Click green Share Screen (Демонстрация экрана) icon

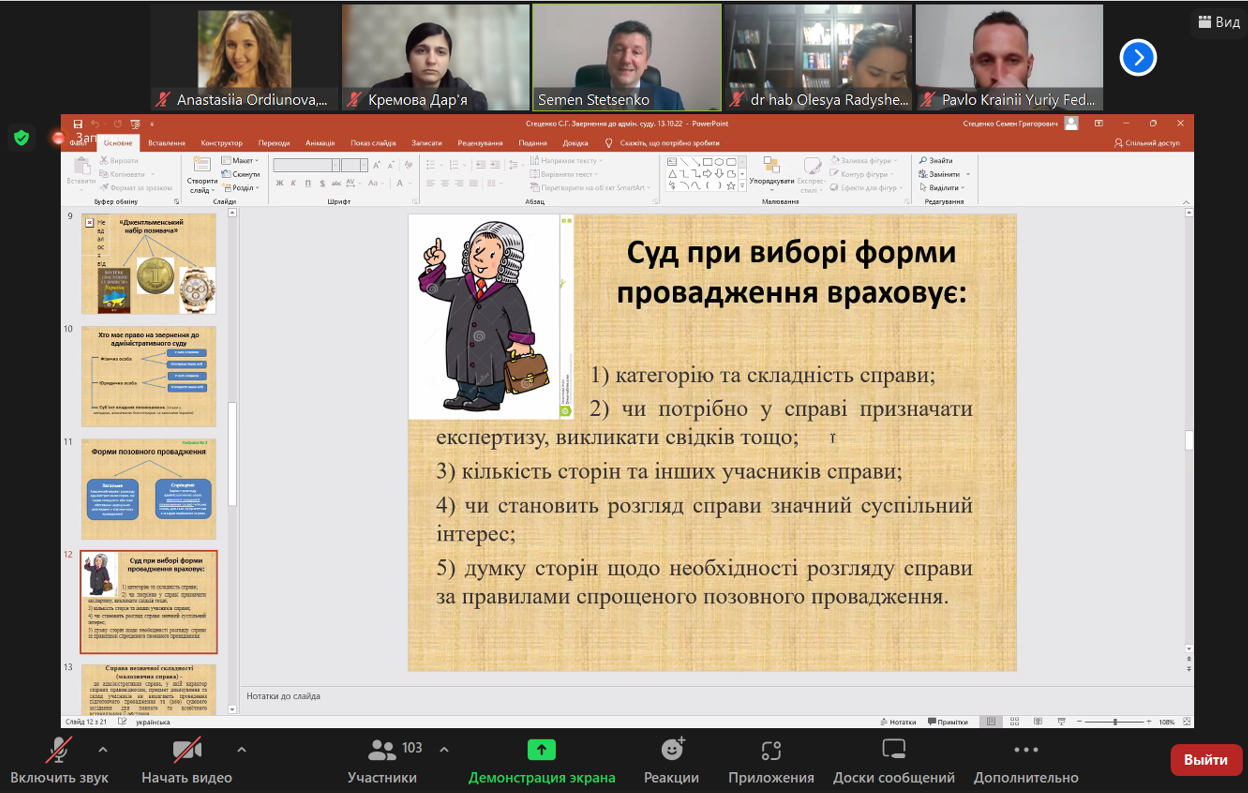pyautogui.click(x=541, y=750)
